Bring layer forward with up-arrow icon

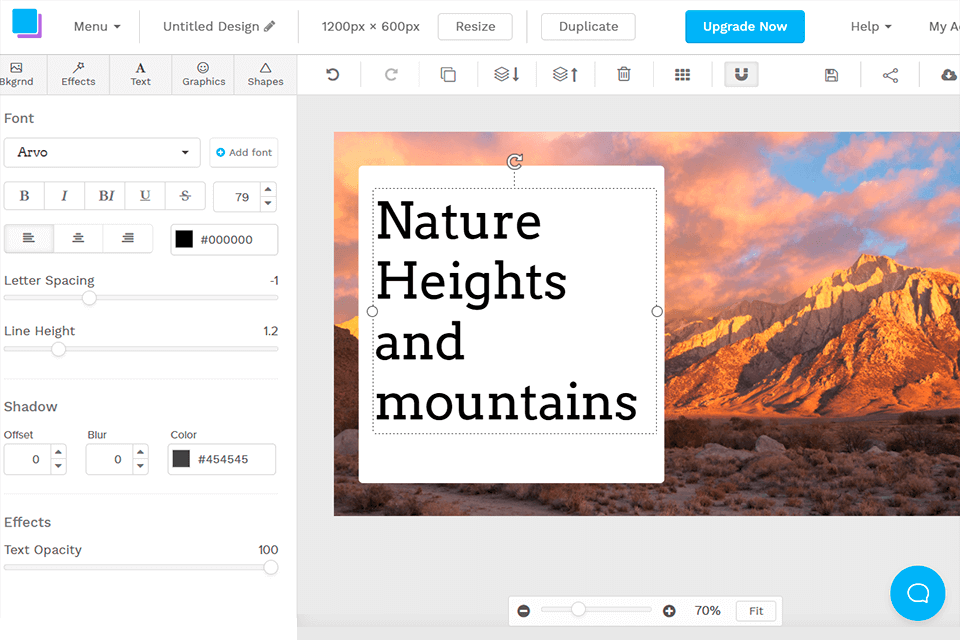pyautogui.click(x=565, y=75)
